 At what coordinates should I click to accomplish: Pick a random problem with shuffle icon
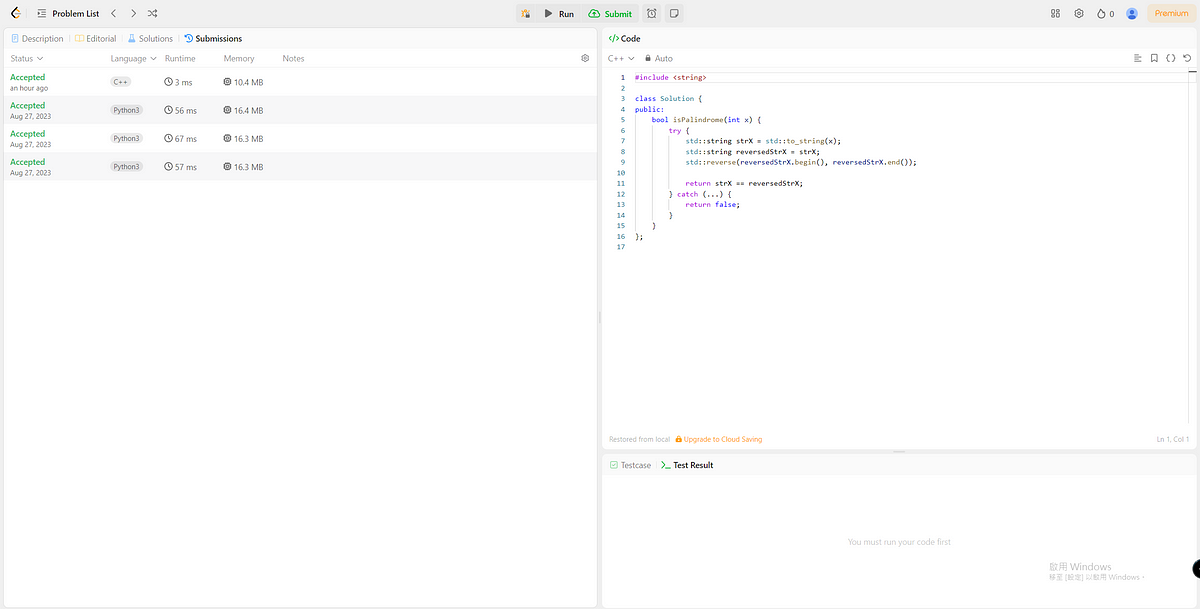152,14
